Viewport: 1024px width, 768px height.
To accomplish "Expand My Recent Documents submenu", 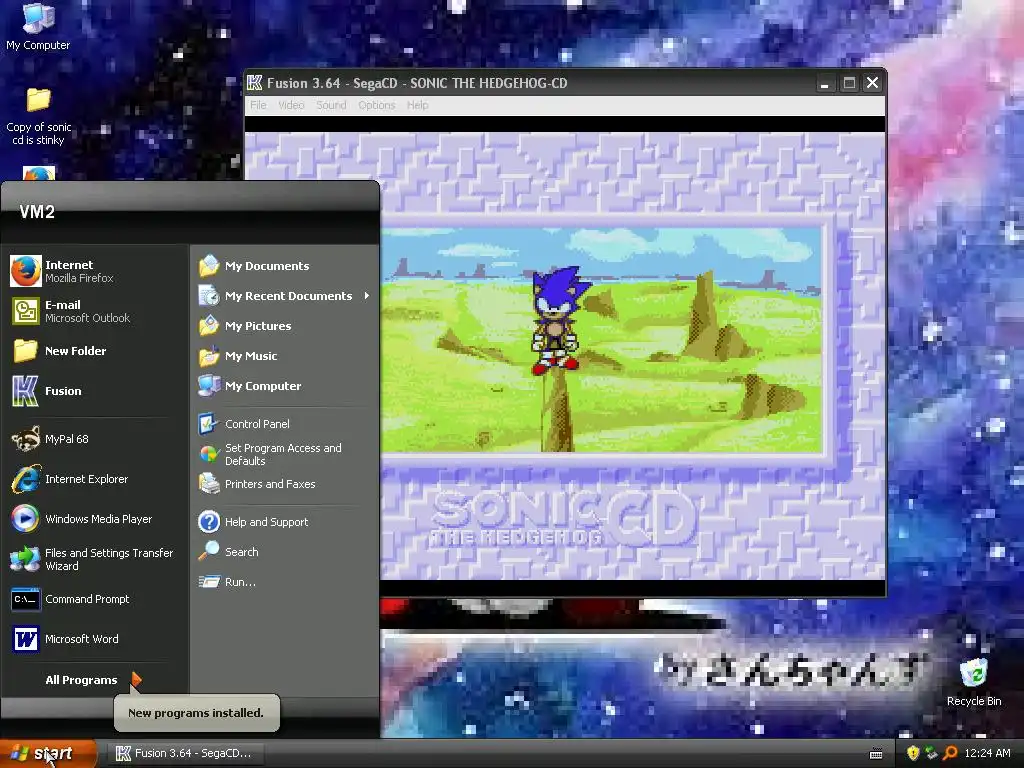I will click(285, 296).
